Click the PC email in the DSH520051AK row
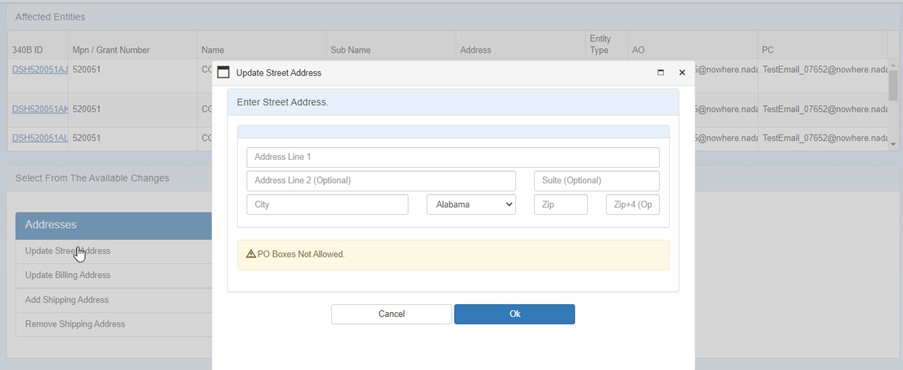The width and height of the screenshot is (903, 370). 825,109
